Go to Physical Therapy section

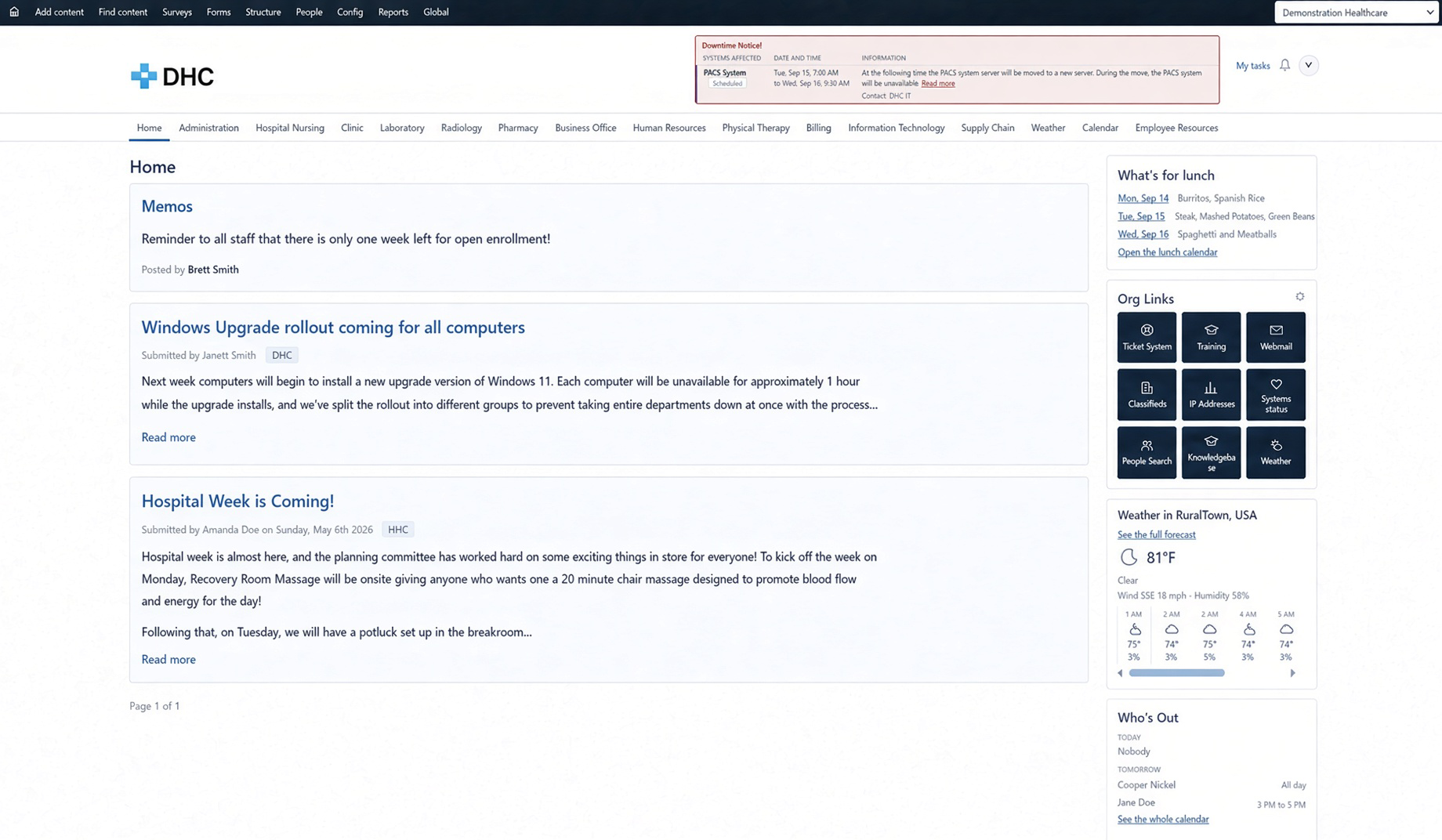tap(755, 128)
